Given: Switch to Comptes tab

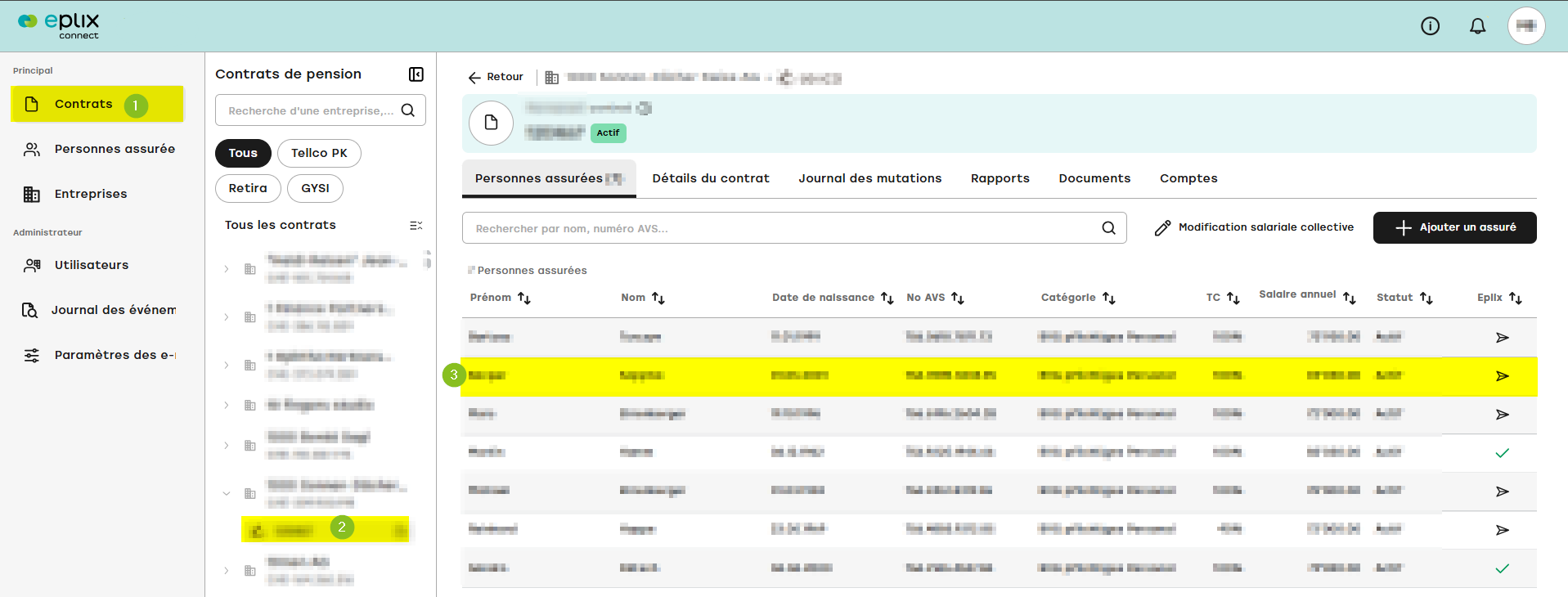Looking at the screenshot, I should click(1188, 178).
